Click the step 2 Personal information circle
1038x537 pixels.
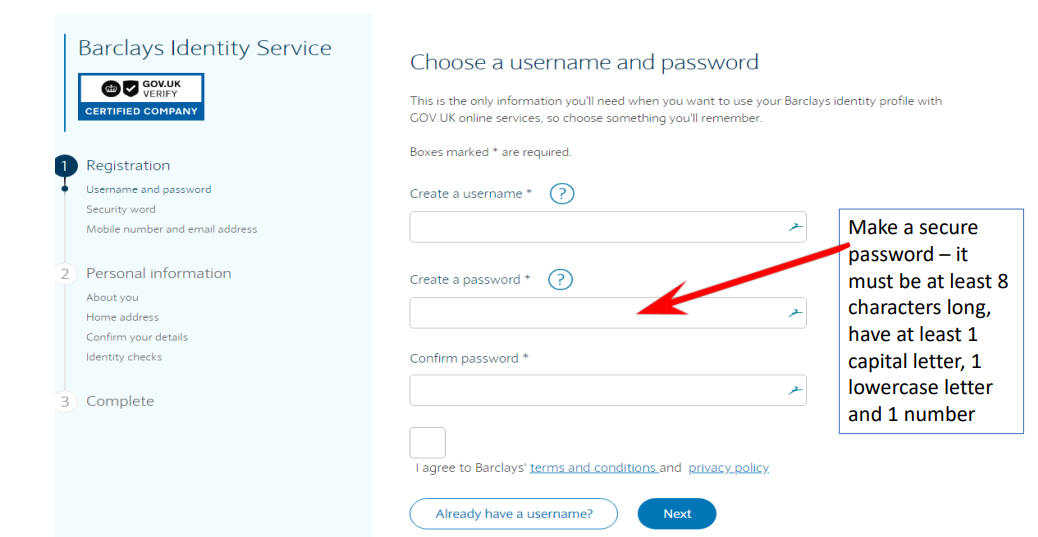pyautogui.click(x=65, y=274)
